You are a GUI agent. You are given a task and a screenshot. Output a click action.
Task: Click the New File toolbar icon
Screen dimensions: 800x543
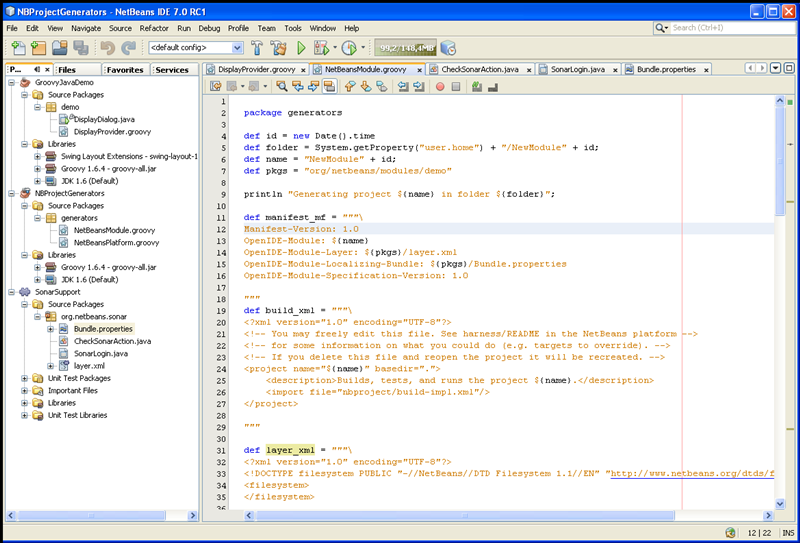(17, 47)
